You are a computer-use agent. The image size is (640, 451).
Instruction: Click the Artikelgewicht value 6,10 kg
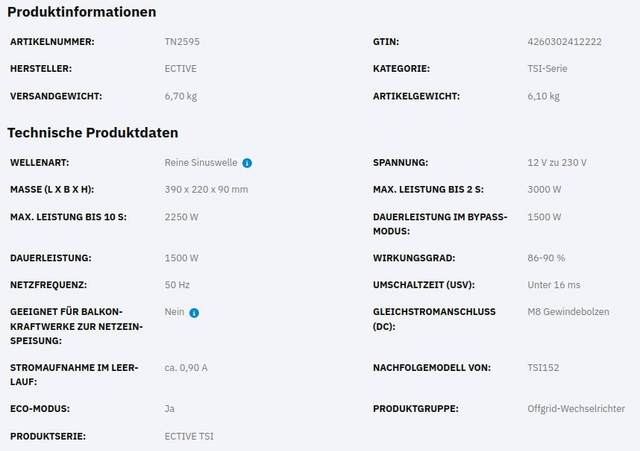(543, 96)
